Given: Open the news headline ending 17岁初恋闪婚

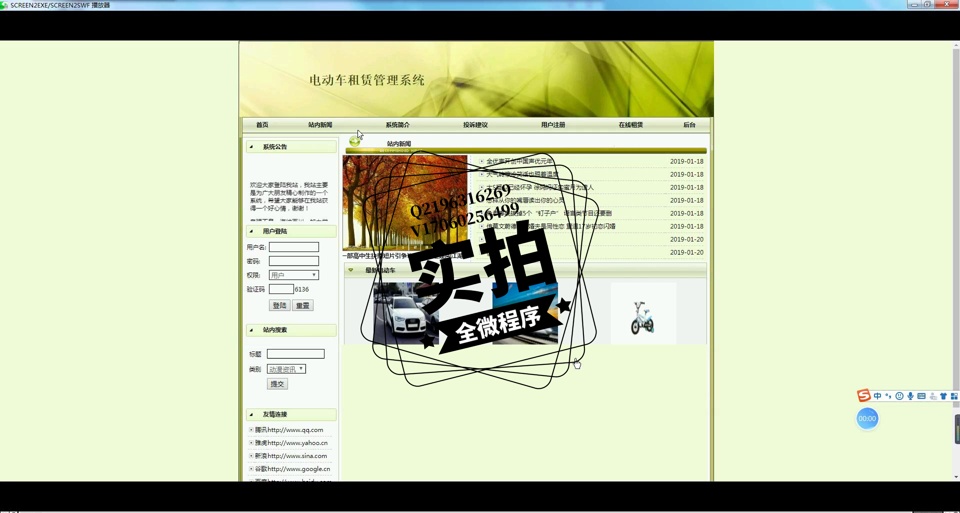Looking at the screenshot, I should click(551, 226).
